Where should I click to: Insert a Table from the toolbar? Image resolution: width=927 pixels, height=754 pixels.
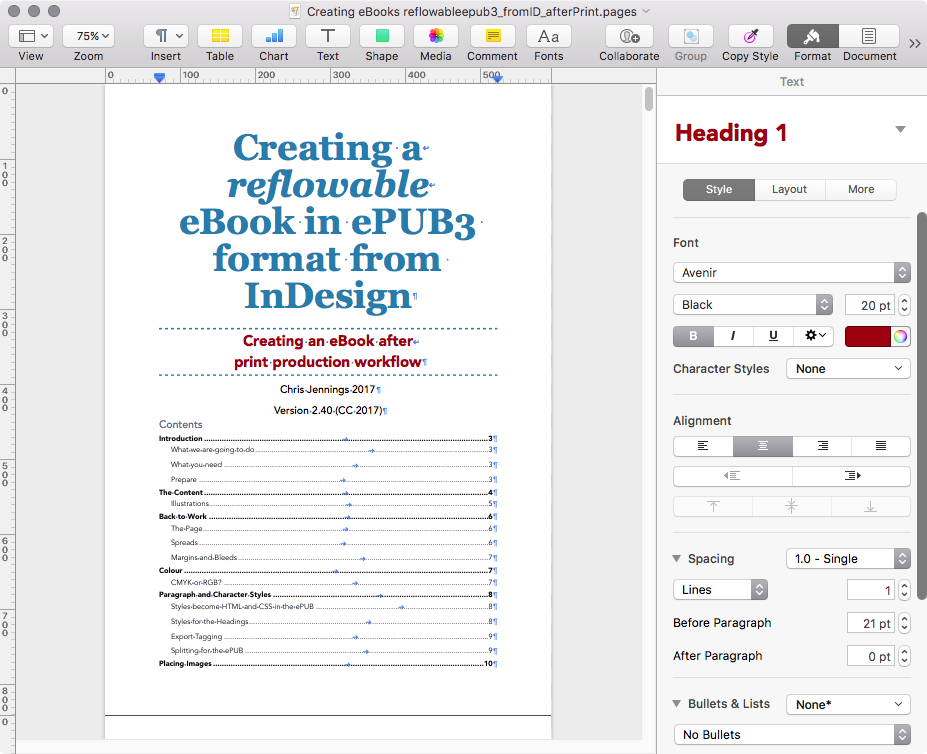pyautogui.click(x=220, y=36)
